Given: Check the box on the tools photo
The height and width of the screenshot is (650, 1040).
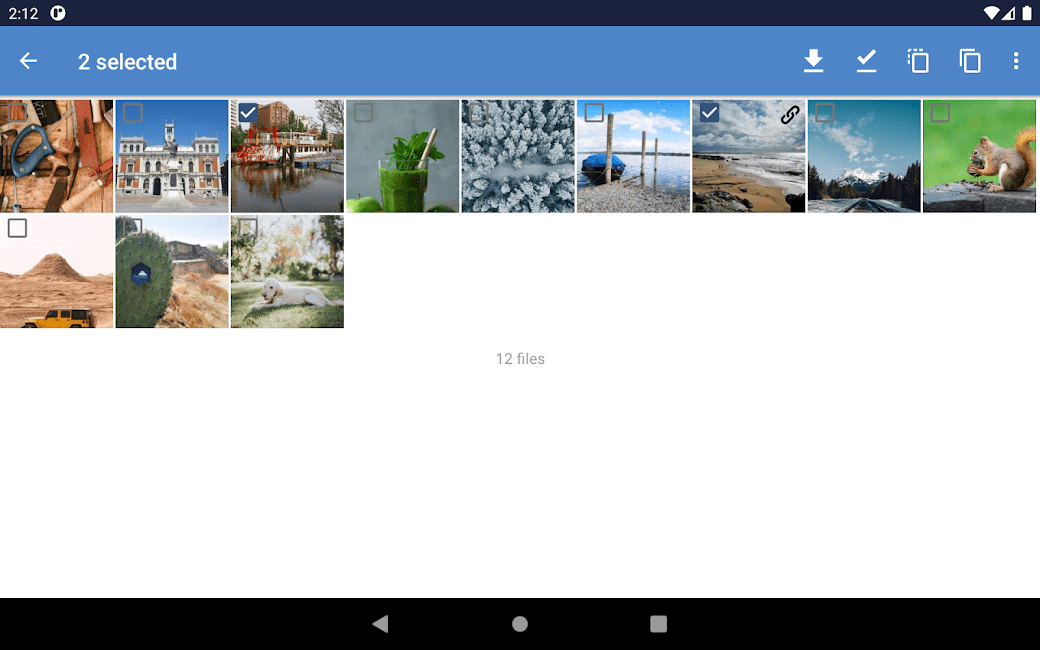Looking at the screenshot, I should point(17,113).
